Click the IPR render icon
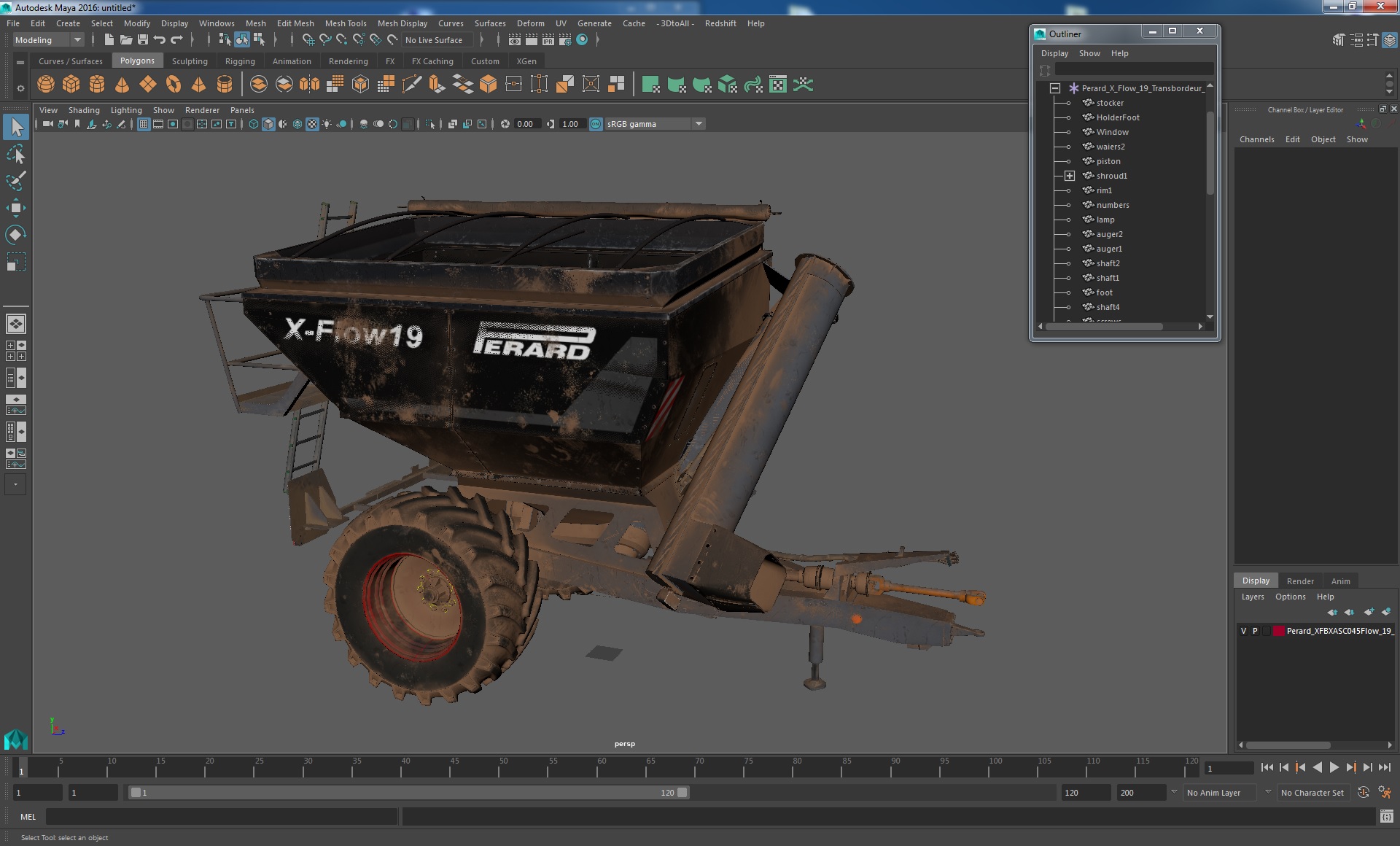 [548, 40]
